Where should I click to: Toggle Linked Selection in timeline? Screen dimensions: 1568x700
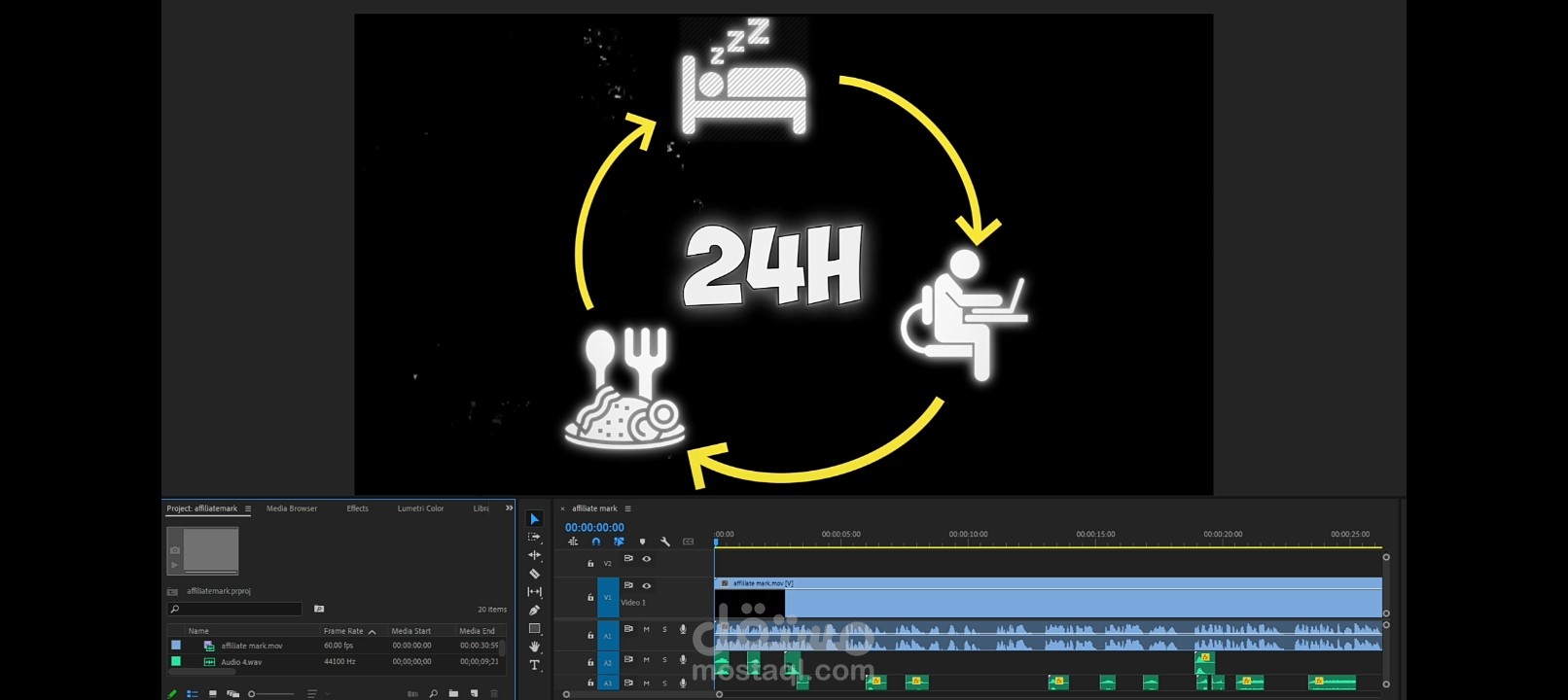619,542
